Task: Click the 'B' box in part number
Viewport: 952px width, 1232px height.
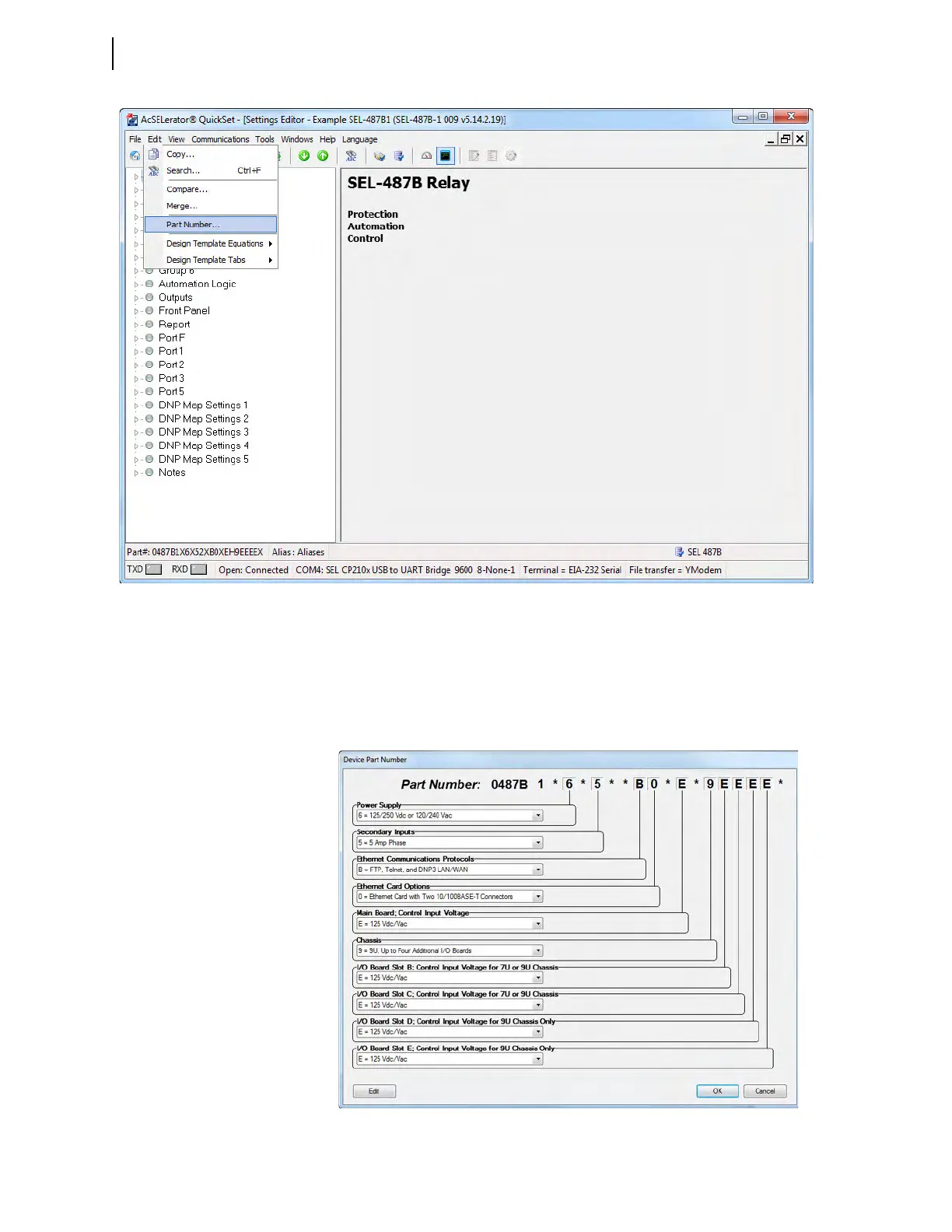Action: (639, 784)
